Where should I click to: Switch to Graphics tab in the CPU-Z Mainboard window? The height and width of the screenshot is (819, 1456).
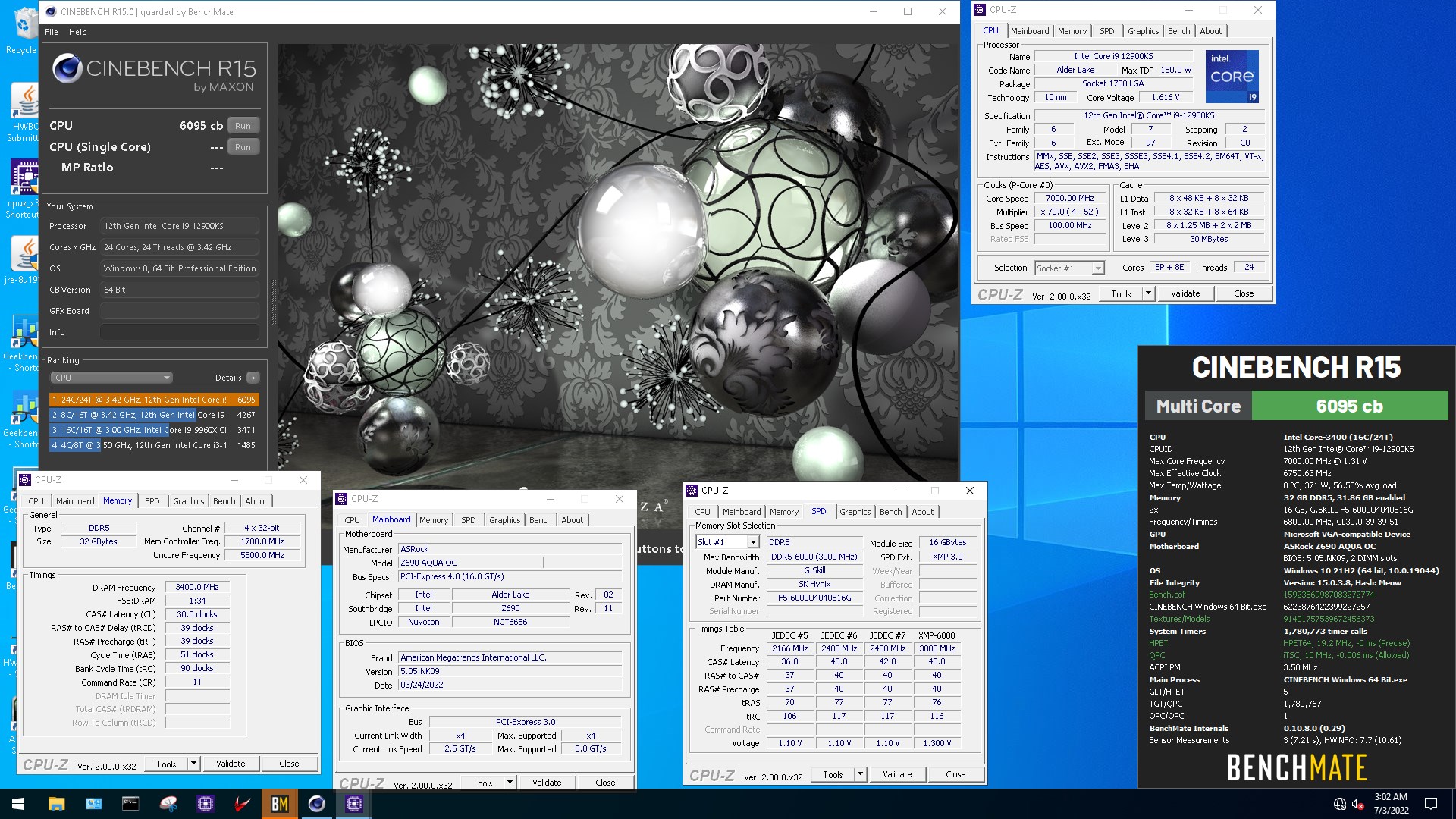(505, 520)
